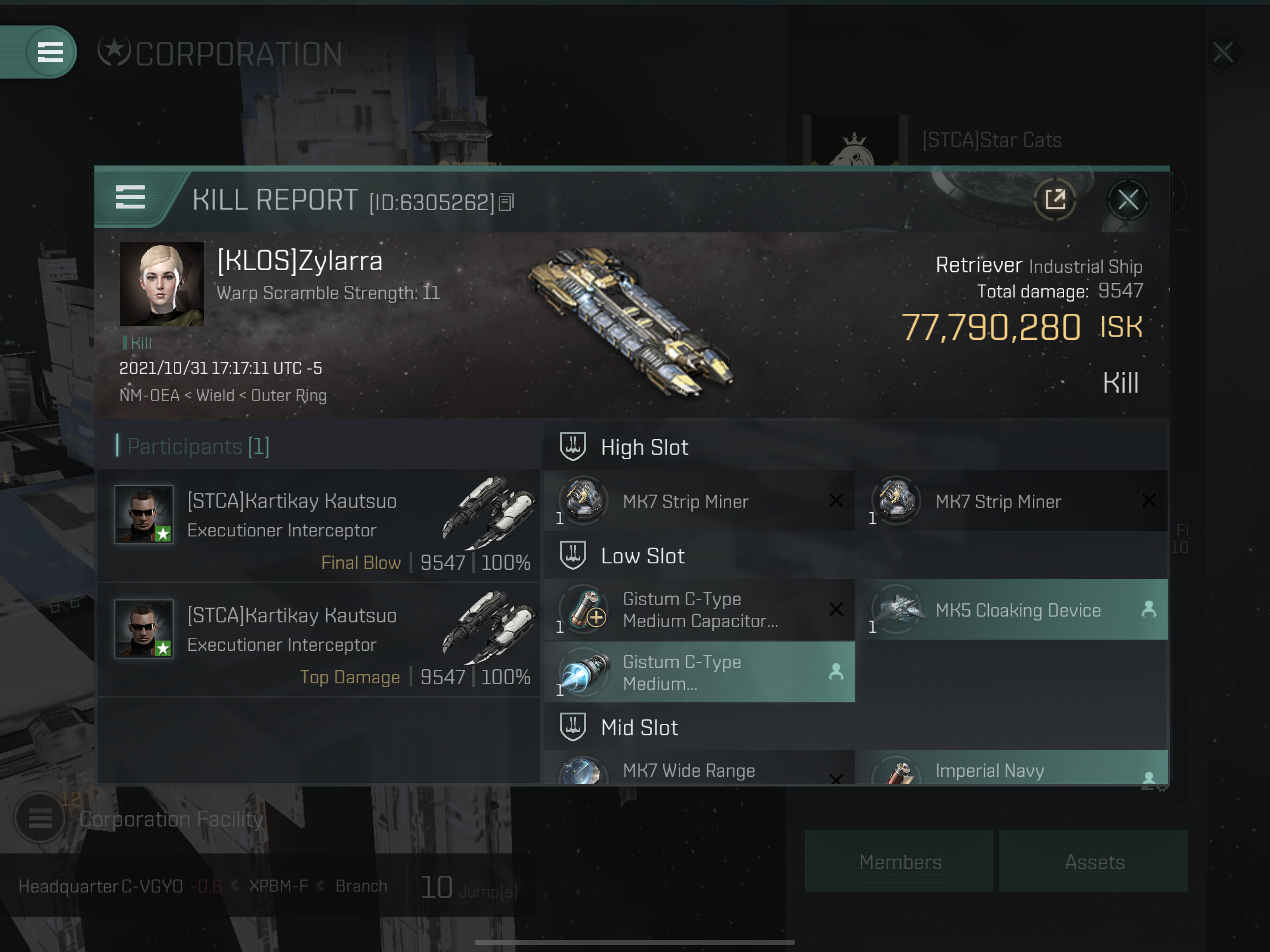Copy the kill report ID
Screen dimensions: 1270x952
pos(506,202)
